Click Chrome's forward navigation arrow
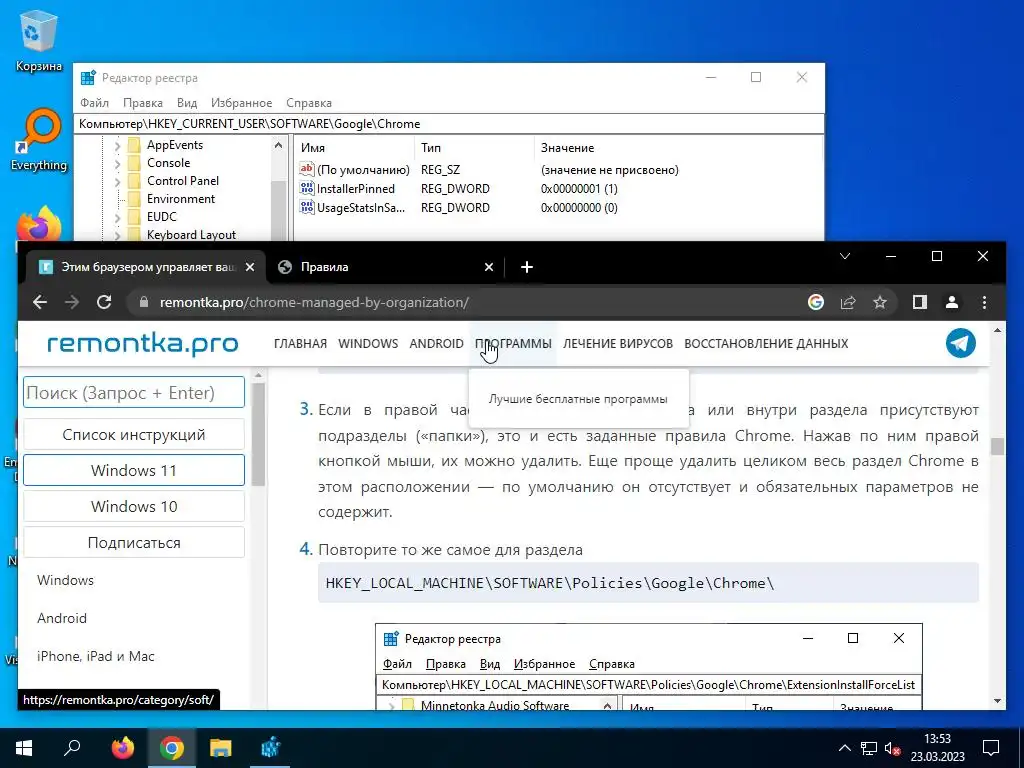This screenshot has height=768, width=1024. (72, 302)
